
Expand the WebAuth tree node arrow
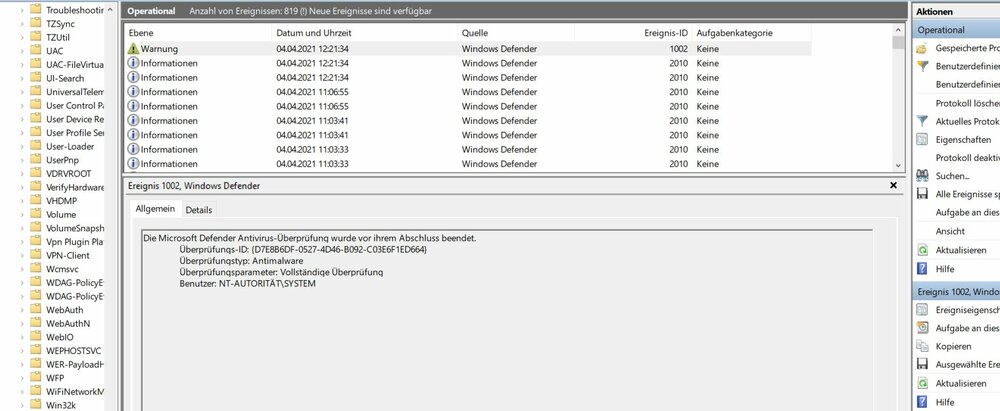[x=24, y=310]
